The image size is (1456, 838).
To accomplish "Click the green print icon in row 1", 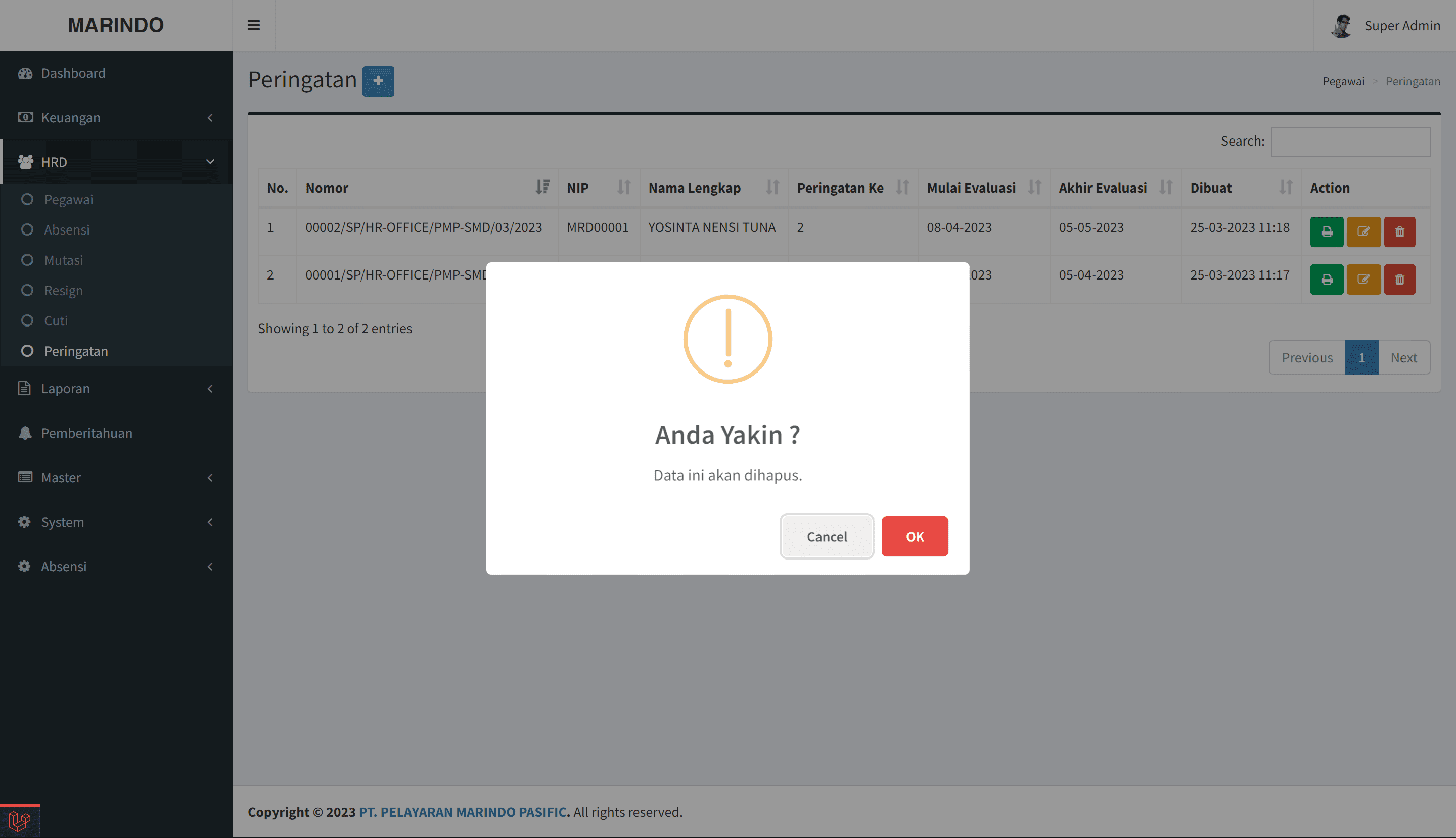I will click(1327, 232).
